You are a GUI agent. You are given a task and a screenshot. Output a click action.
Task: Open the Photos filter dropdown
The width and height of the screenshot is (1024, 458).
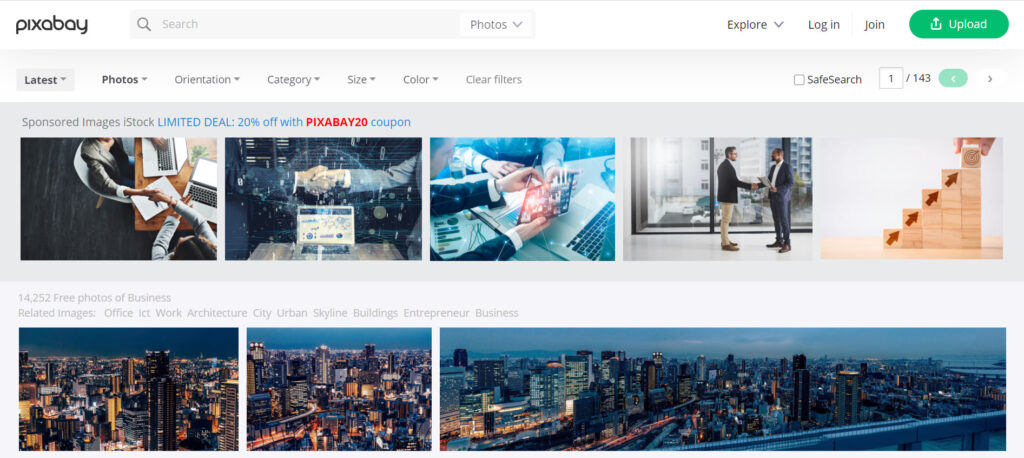(124, 79)
